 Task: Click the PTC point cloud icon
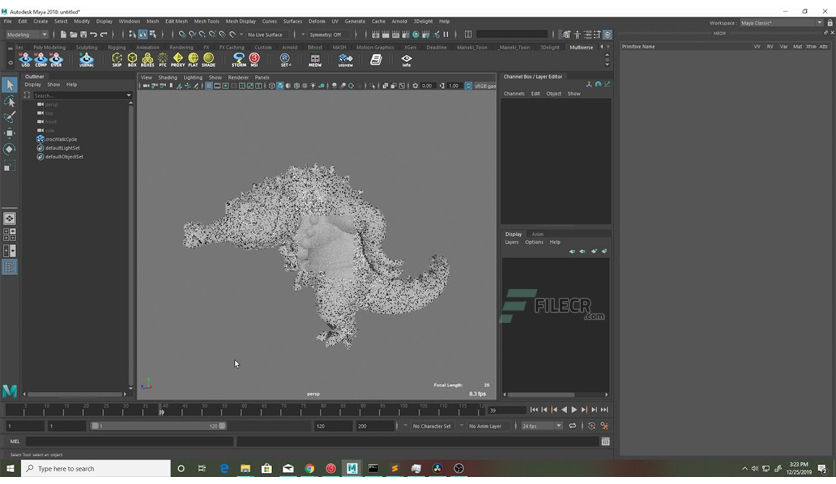163,60
